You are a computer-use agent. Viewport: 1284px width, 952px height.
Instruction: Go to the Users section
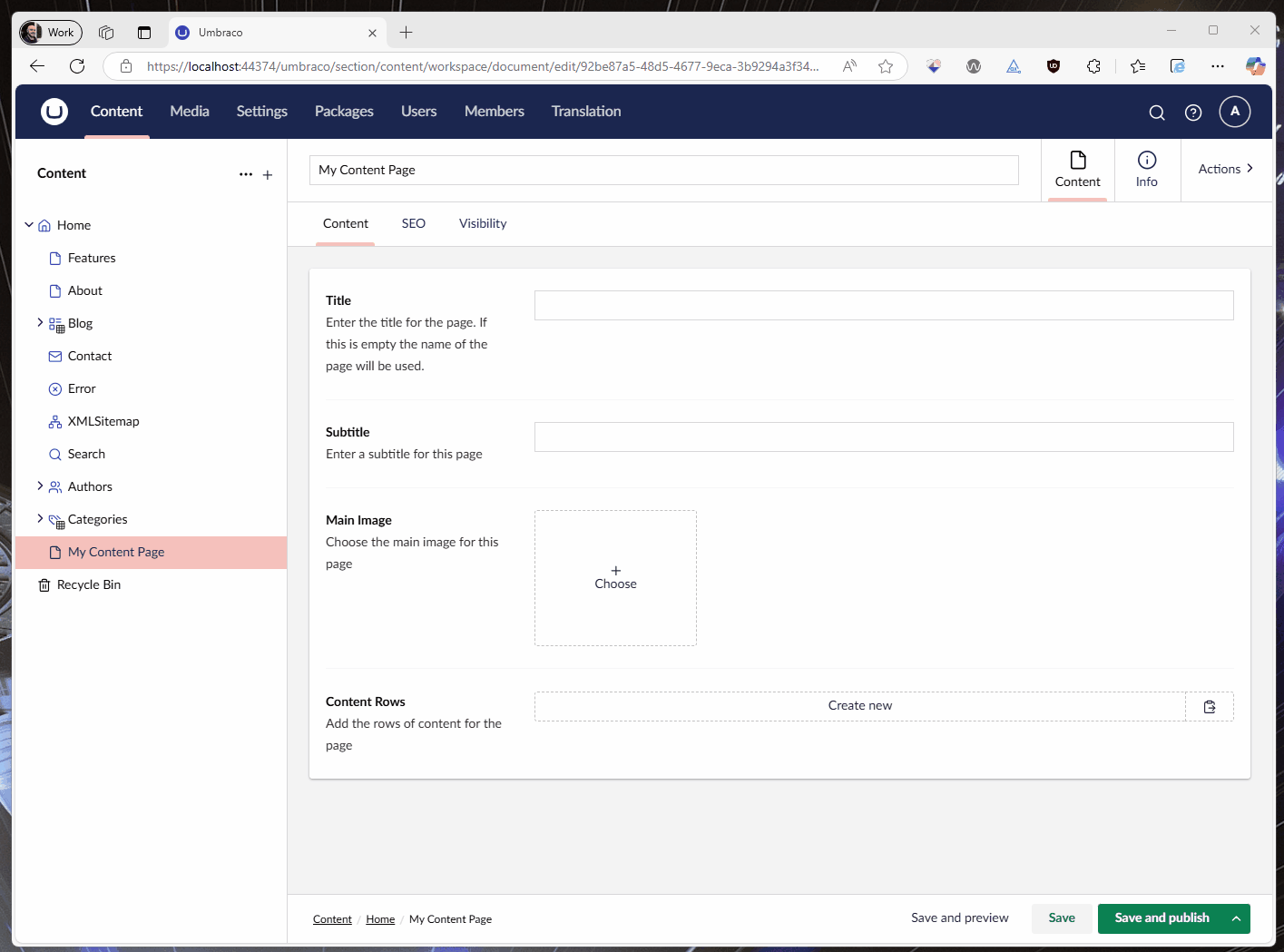pyautogui.click(x=419, y=111)
